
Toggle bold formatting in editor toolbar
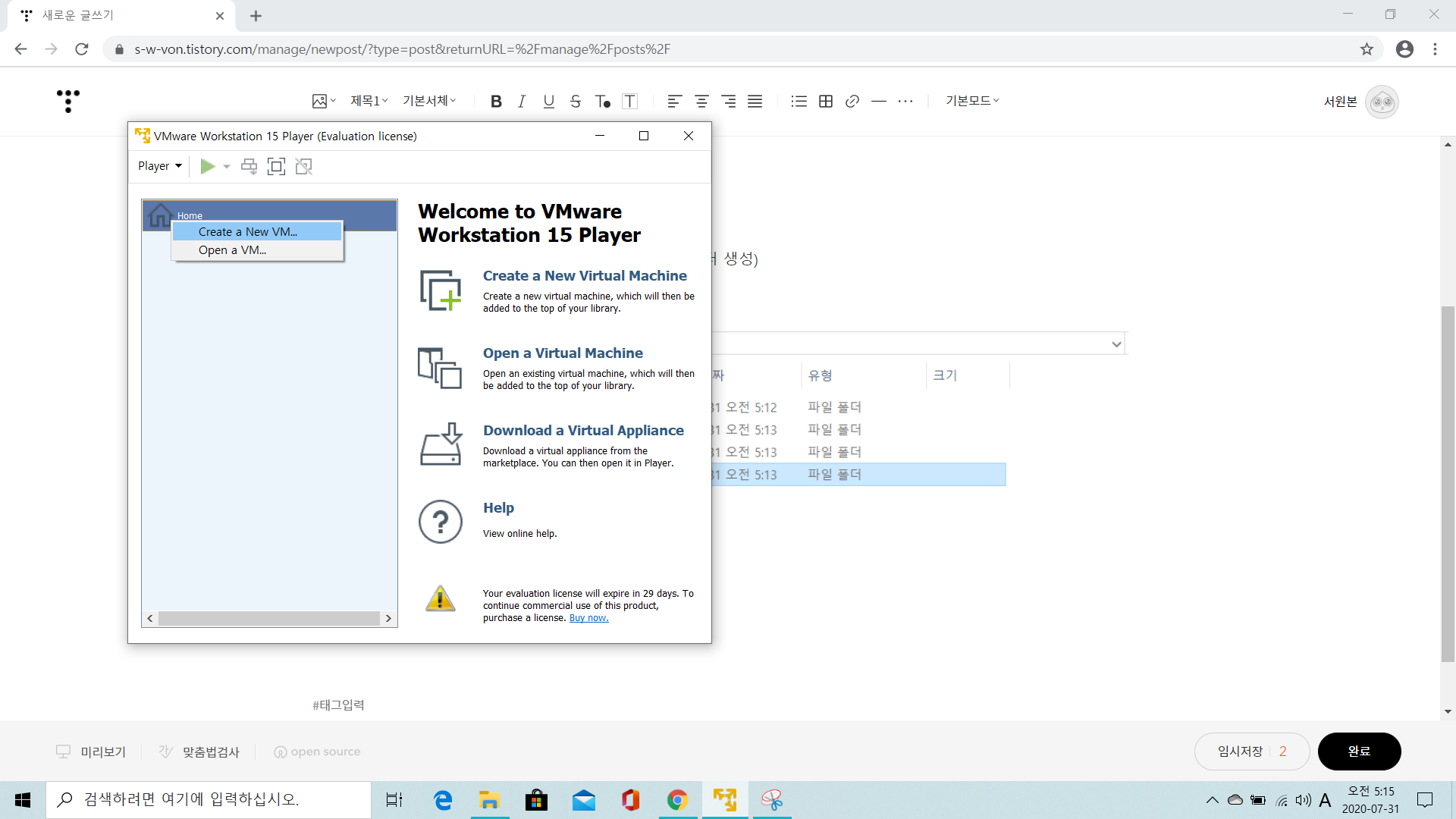pyautogui.click(x=496, y=102)
